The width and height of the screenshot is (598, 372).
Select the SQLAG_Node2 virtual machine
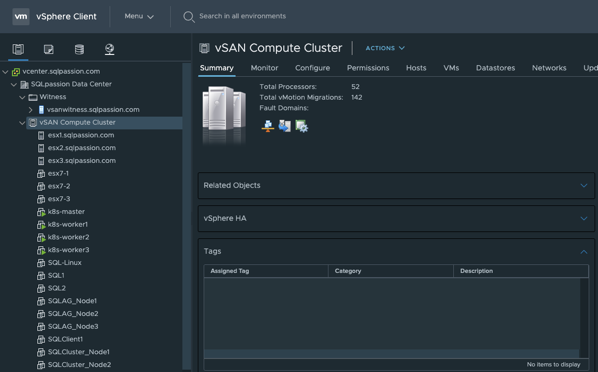click(73, 314)
